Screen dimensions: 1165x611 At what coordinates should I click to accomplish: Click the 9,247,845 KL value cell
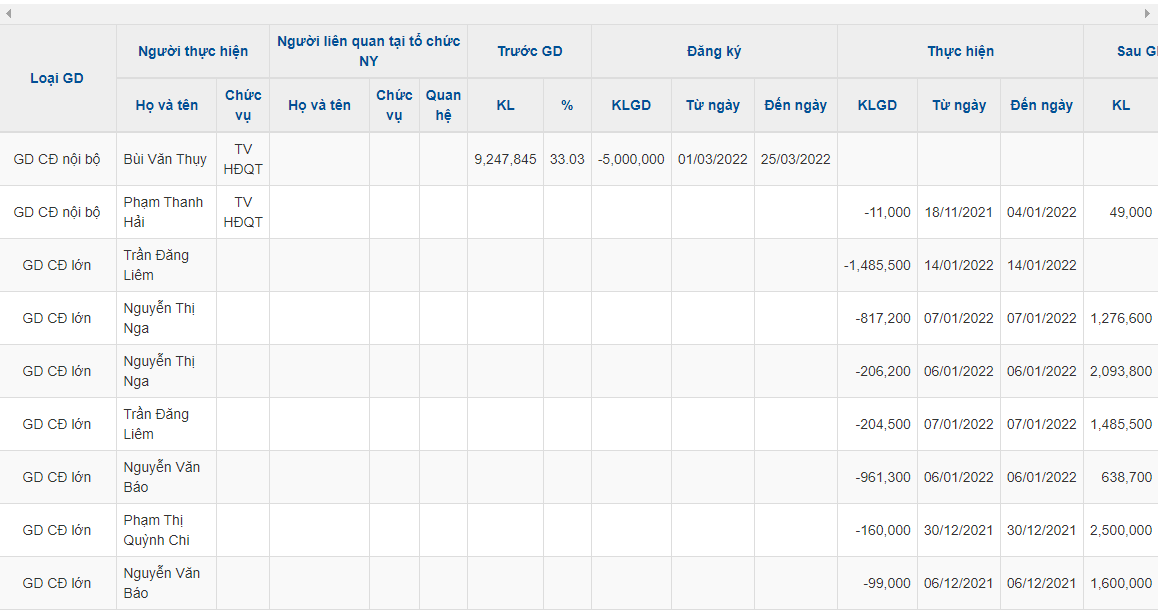pos(505,159)
